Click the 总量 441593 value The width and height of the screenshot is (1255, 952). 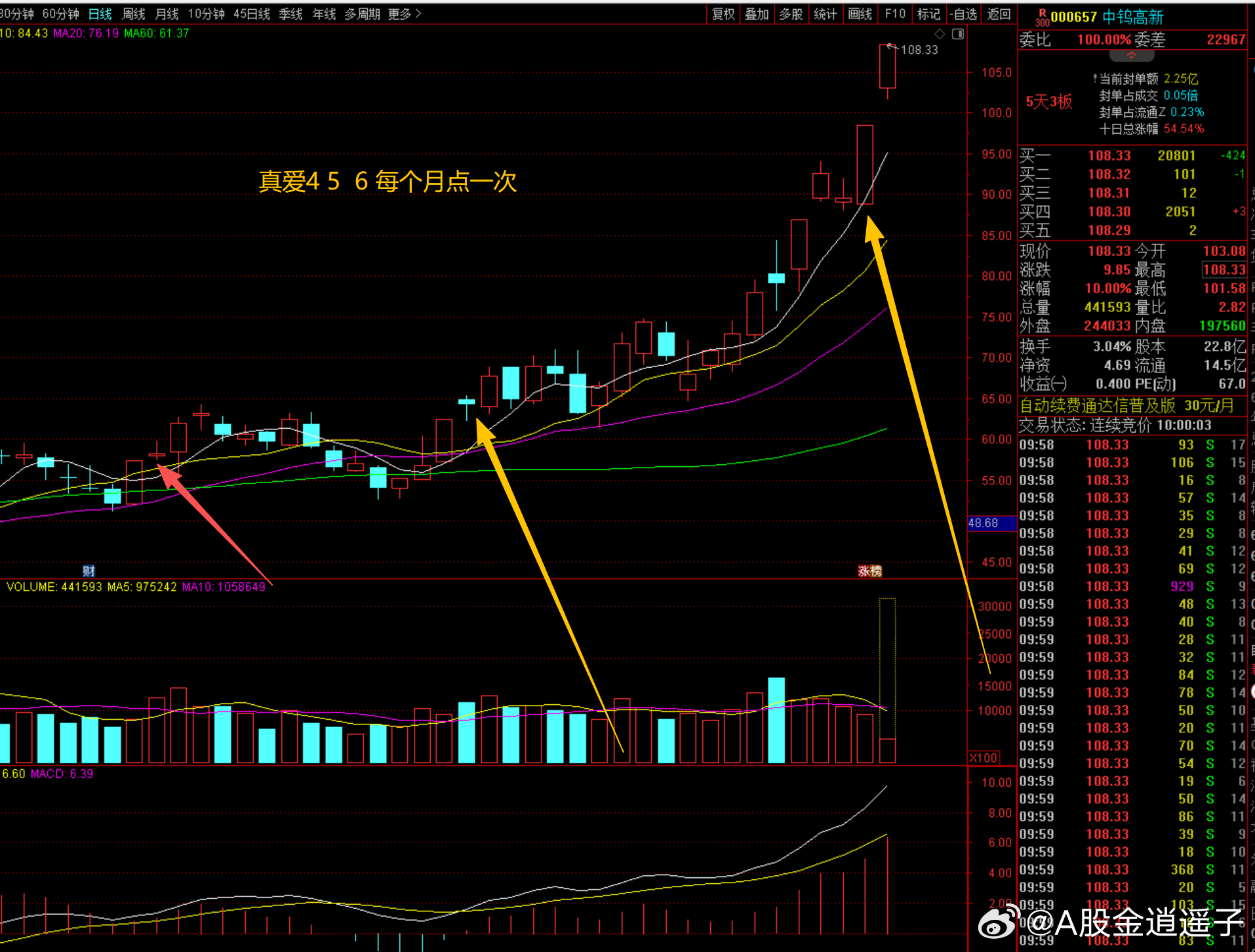[x=1107, y=307]
